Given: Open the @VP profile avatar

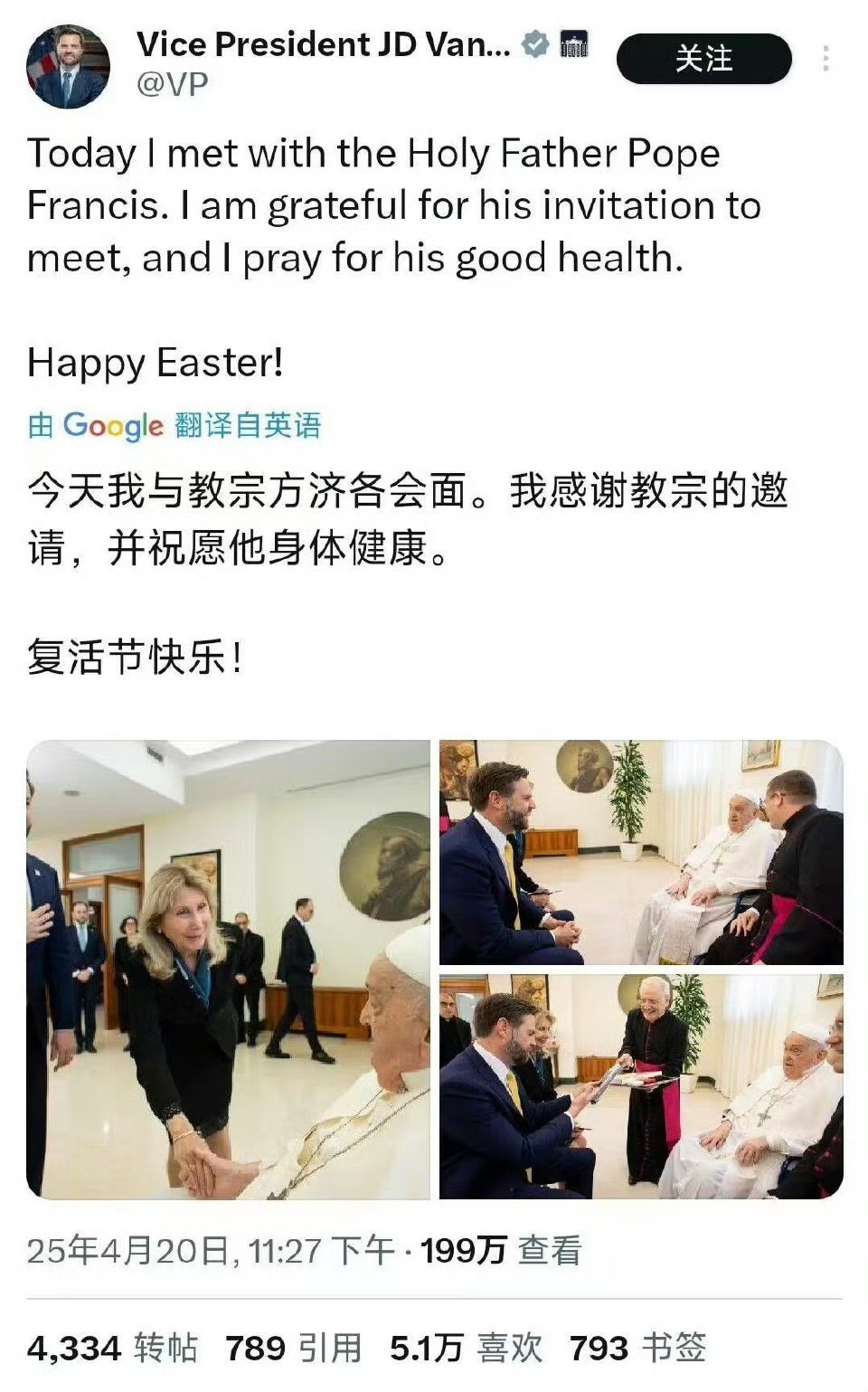Looking at the screenshot, I should (68, 66).
